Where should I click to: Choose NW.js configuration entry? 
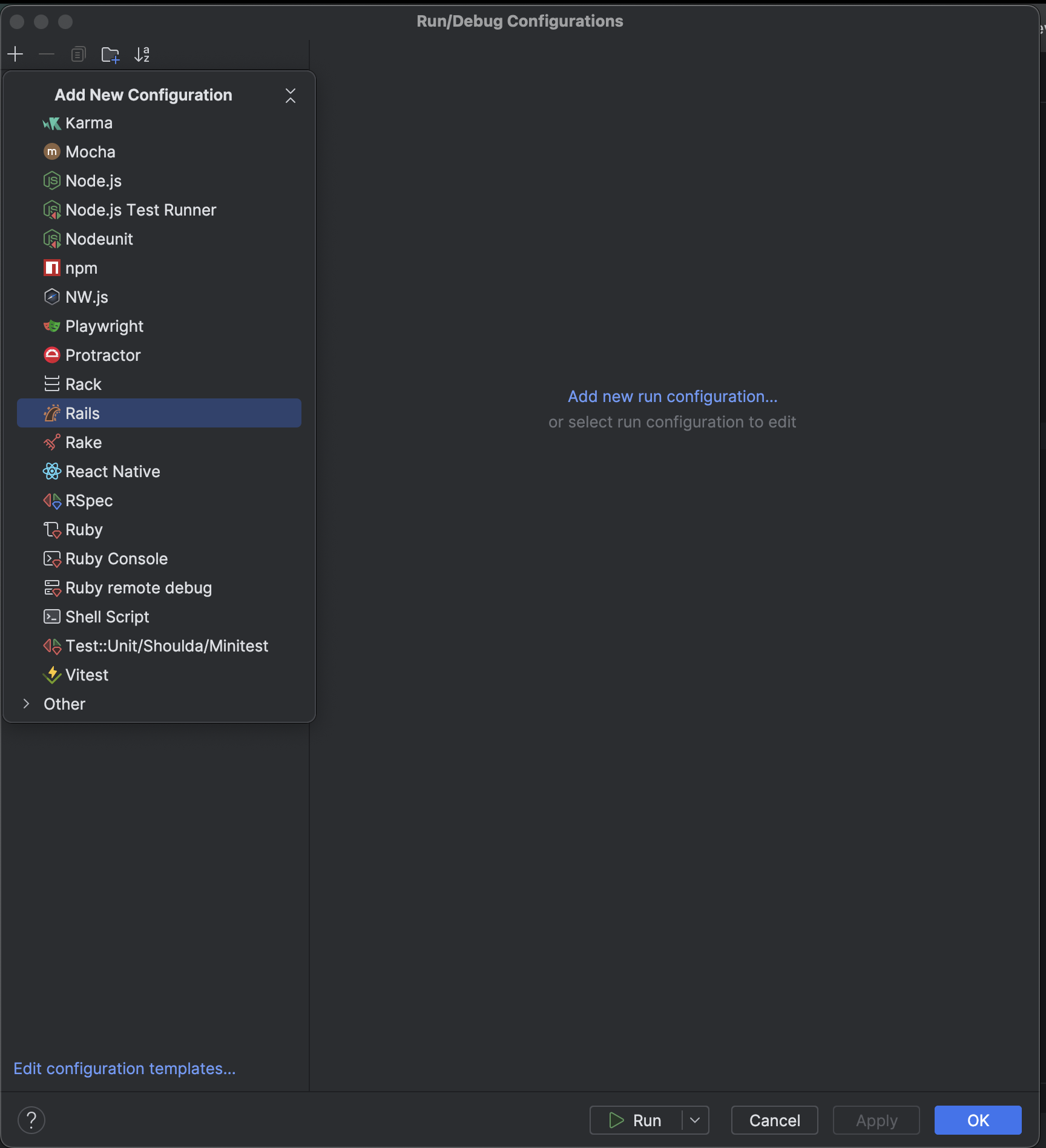click(159, 297)
